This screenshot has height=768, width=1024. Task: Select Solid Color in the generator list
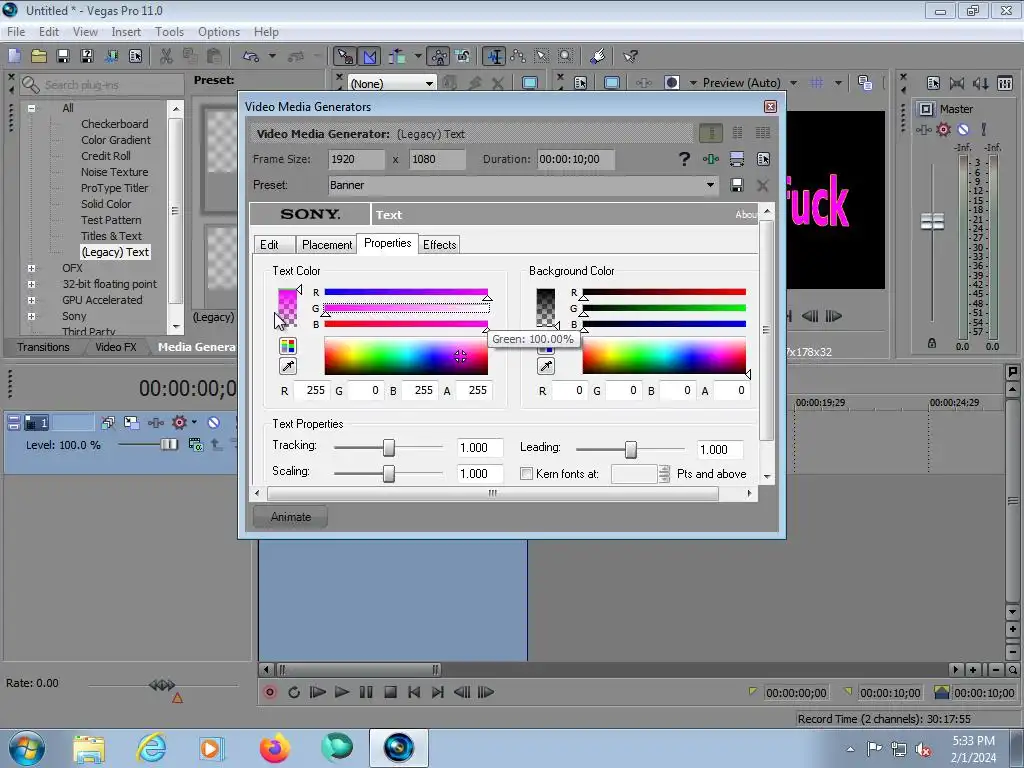[x=106, y=204]
